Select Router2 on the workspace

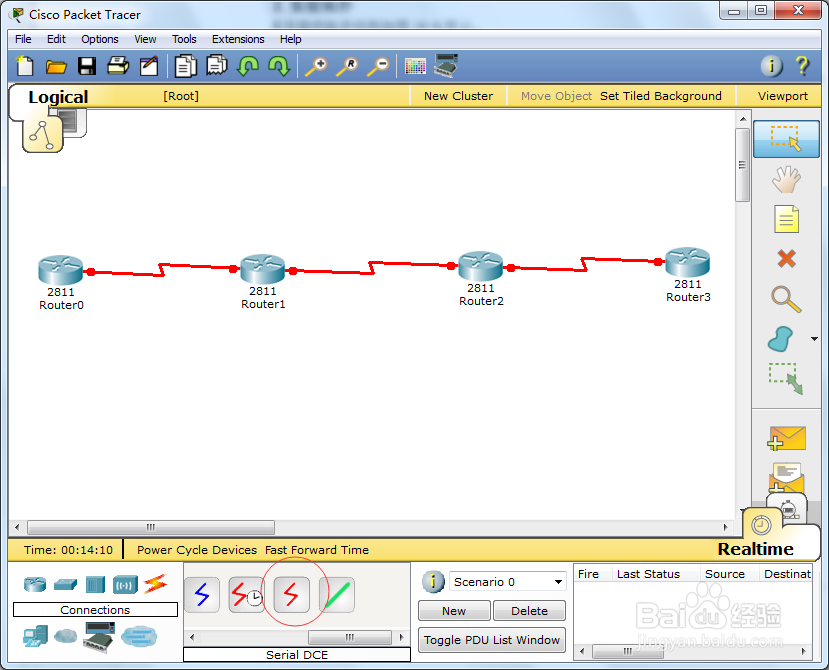point(481,266)
